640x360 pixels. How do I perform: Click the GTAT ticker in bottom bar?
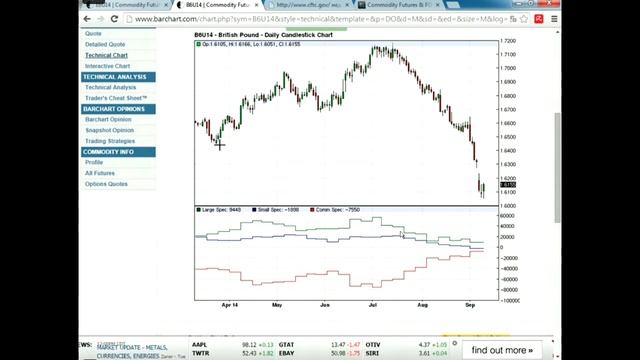tap(286, 345)
